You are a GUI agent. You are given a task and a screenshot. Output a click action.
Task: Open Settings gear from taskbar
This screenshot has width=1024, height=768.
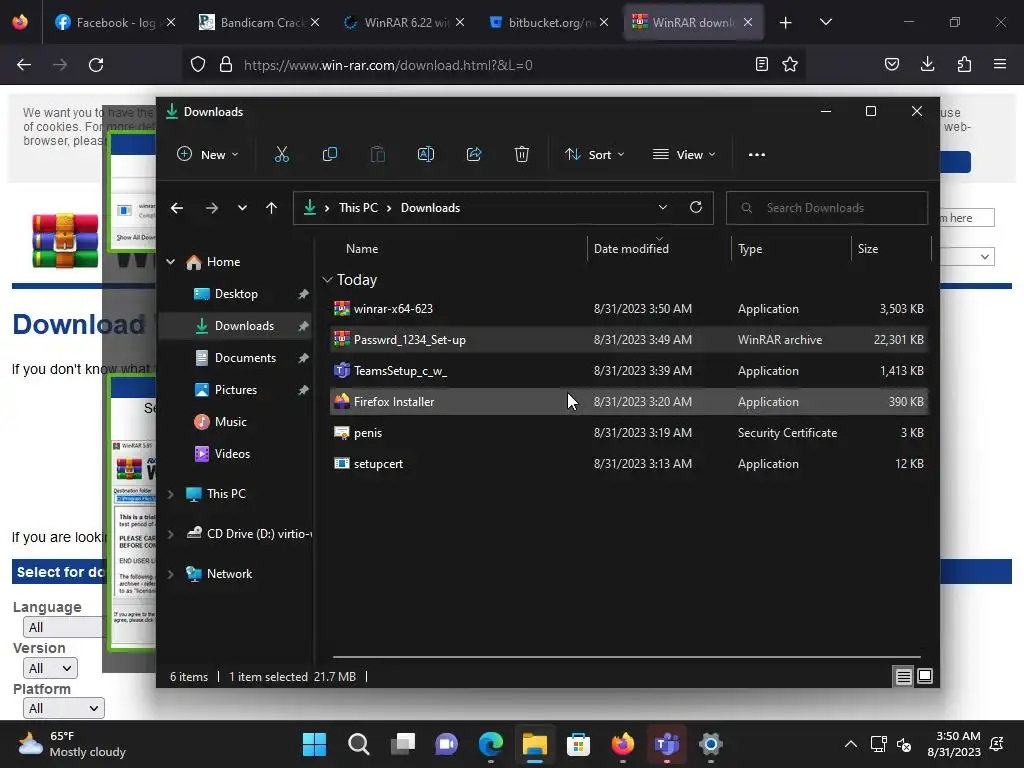tap(711, 744)
